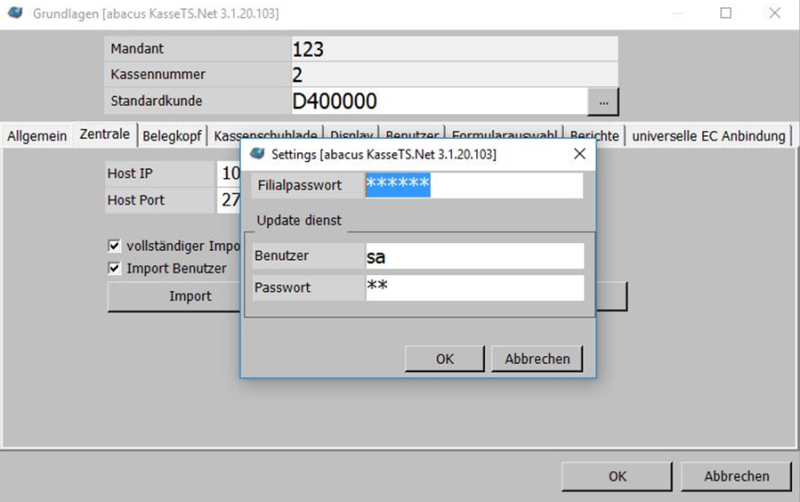This screenshot has height=502, width=800.
Task: Focus the Filialpasswort field
Action: click(x=473, y=185)
